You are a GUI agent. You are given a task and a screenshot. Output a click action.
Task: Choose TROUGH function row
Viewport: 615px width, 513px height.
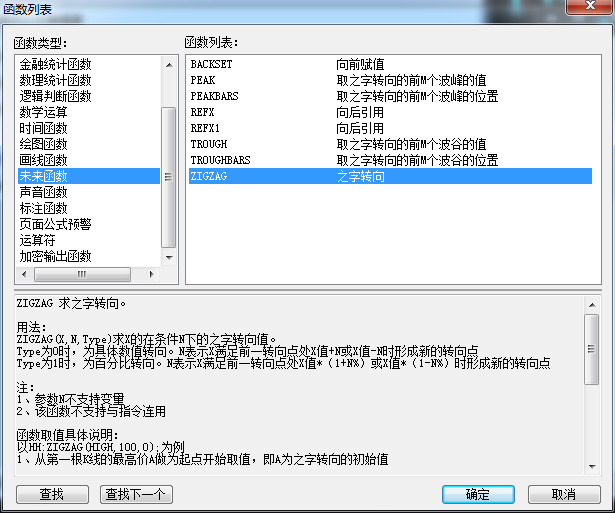tap(390, 144)
